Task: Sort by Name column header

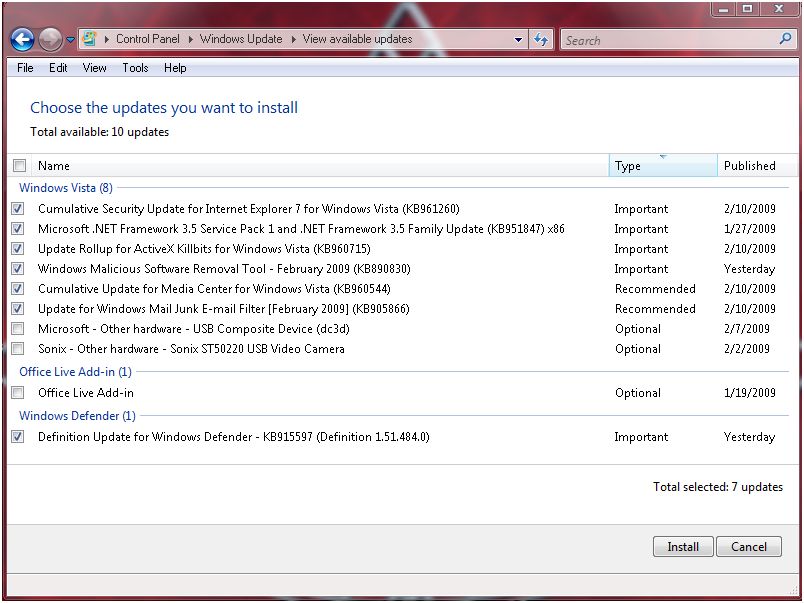Action: (320, 166)
